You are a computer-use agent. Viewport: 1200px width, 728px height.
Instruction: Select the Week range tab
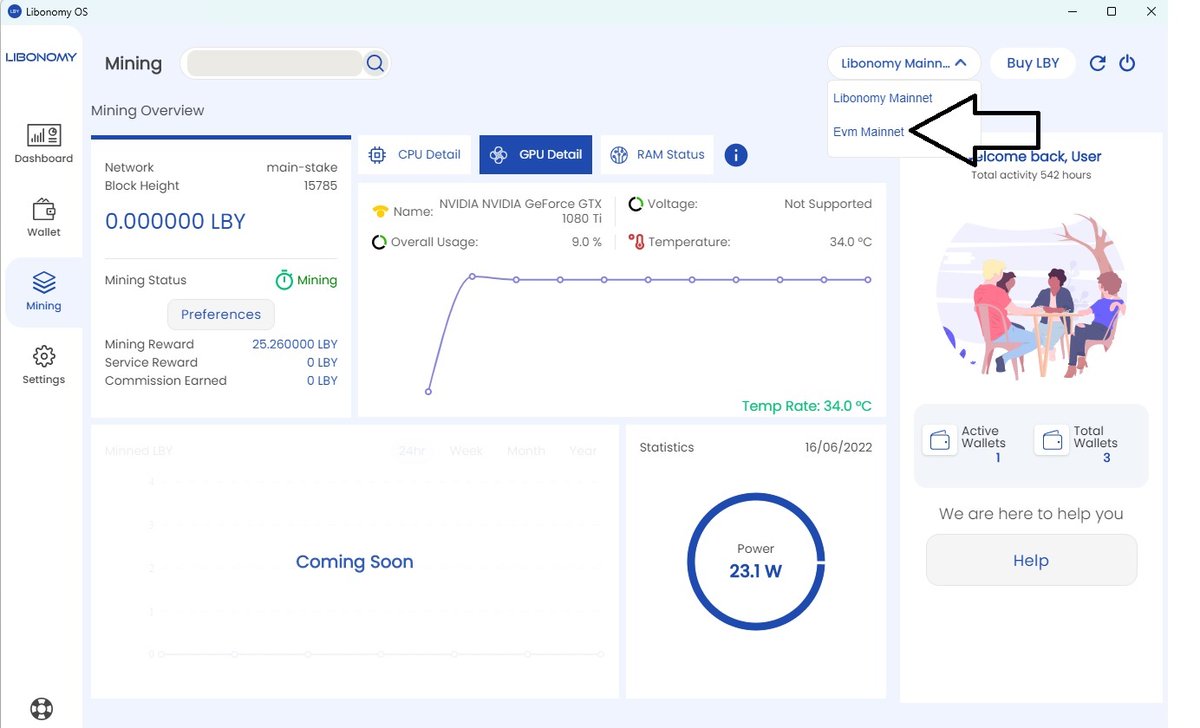(x=466, y=451)
